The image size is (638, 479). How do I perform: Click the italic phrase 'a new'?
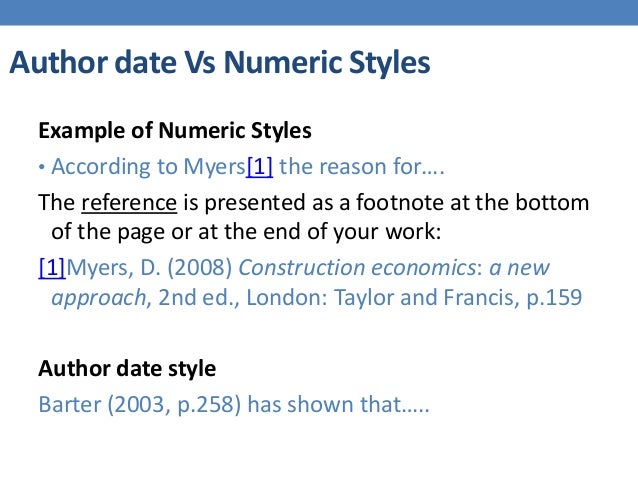[519, 268]
